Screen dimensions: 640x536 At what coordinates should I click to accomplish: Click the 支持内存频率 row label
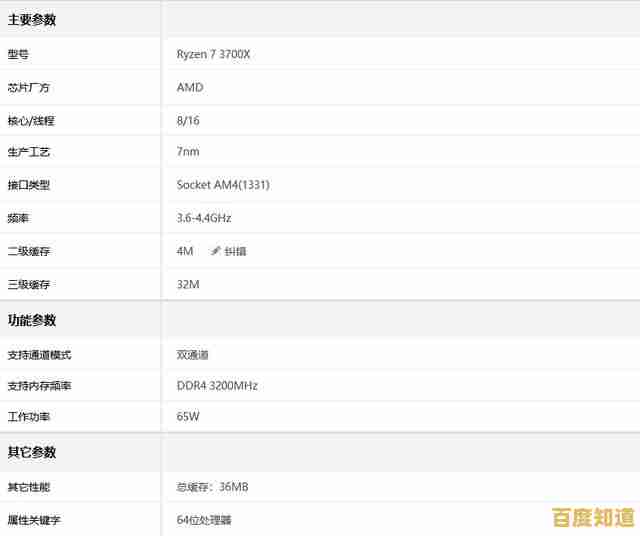coord(39,386)
